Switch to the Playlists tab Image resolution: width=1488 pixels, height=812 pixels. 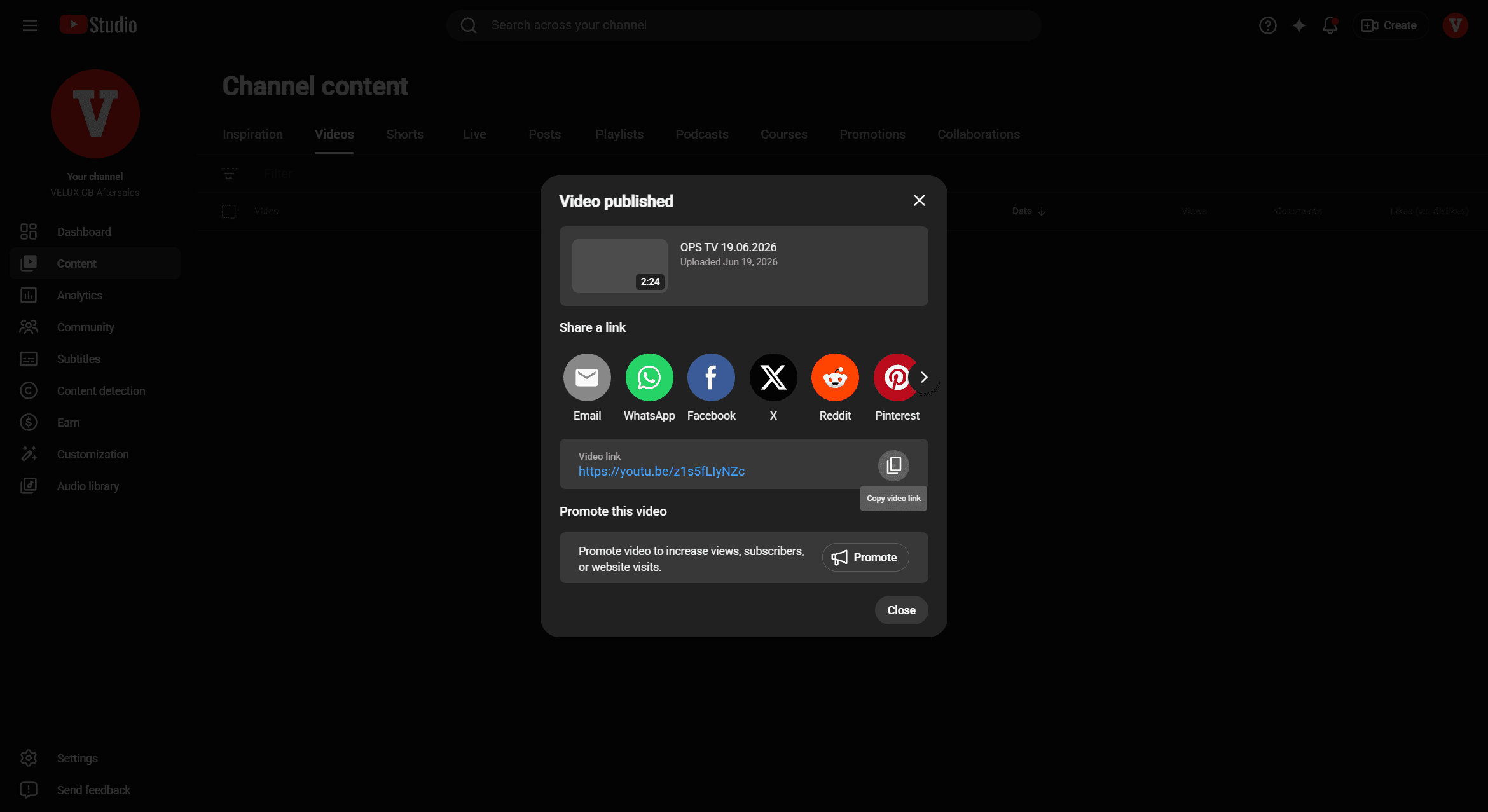coord(619,134)
